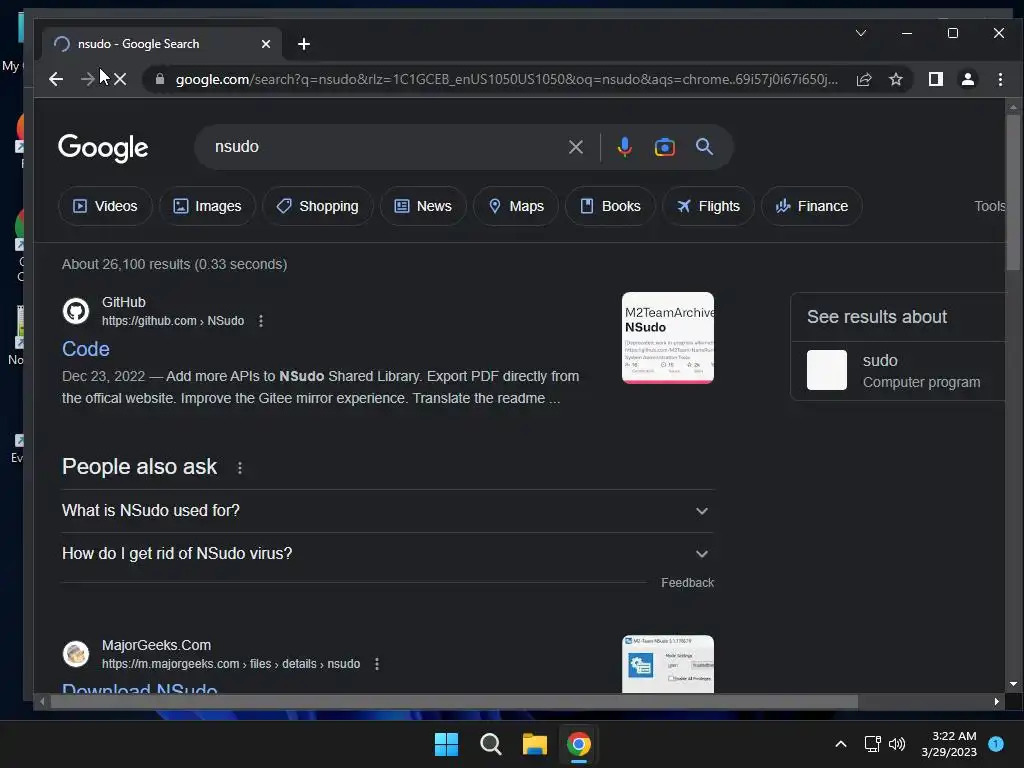Open network status in system tray
This screenshot has height=768, width=1024.
(872, 744)
